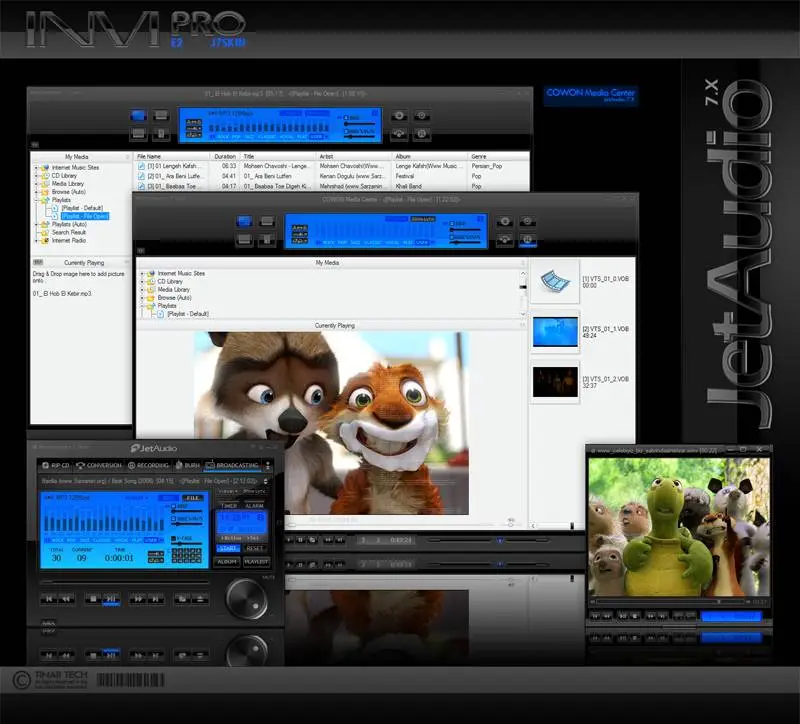Click seek progress bar in compact player

tap(125, 582)
